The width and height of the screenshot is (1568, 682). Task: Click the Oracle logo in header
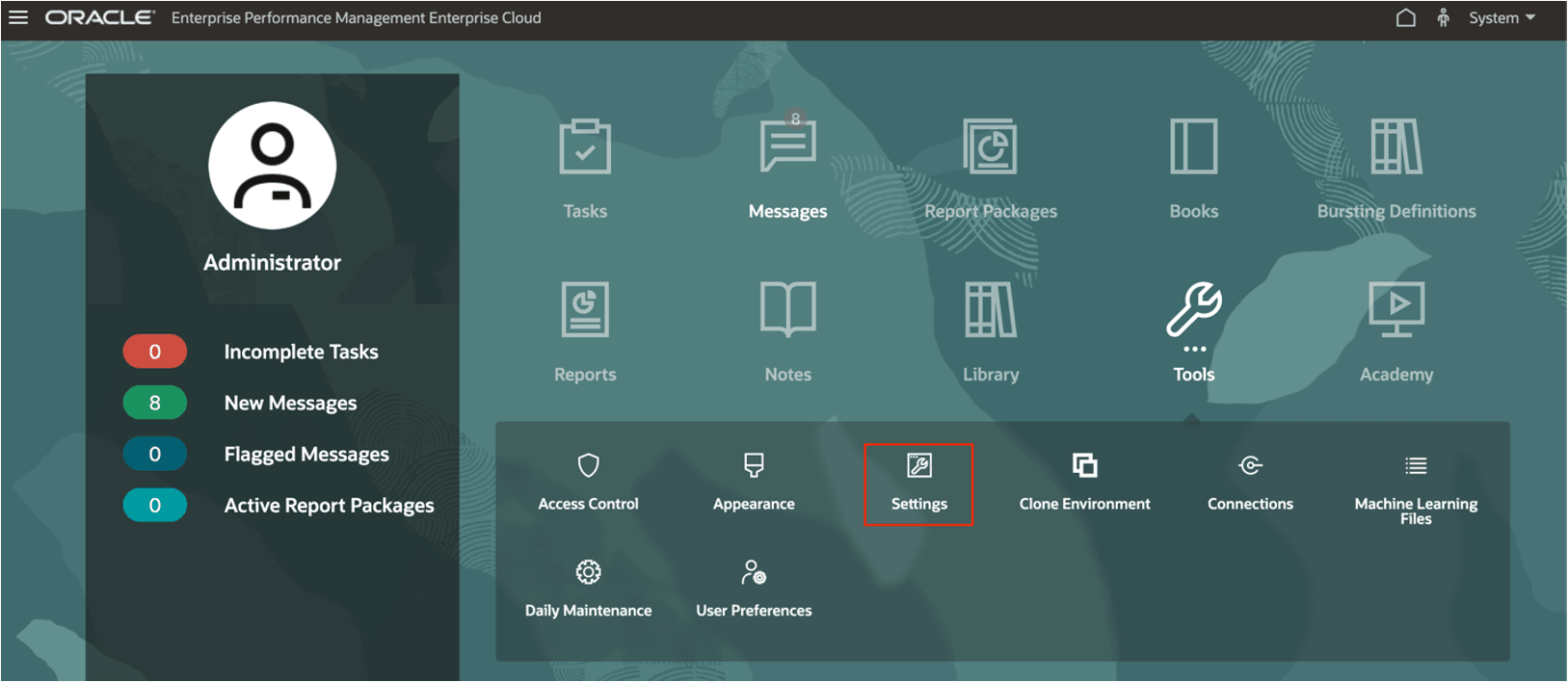pyautogui.click(x=100, y=17)
